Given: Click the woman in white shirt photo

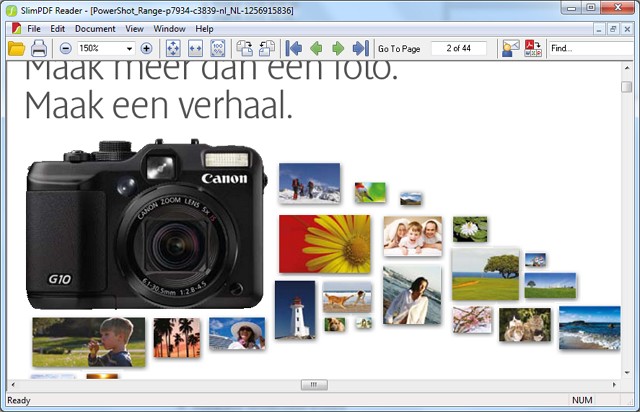Looking at the screenshot, I should click(x=412, y=295).
